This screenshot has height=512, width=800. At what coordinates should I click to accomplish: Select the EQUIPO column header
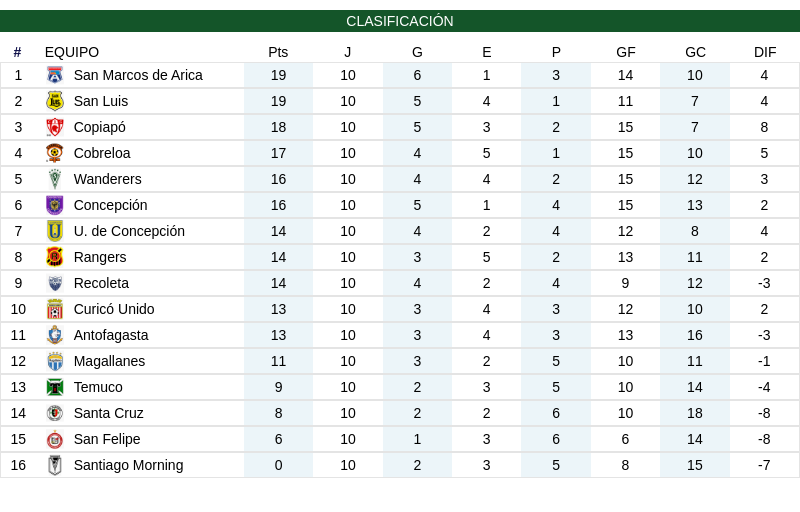[x=72, y=52]
